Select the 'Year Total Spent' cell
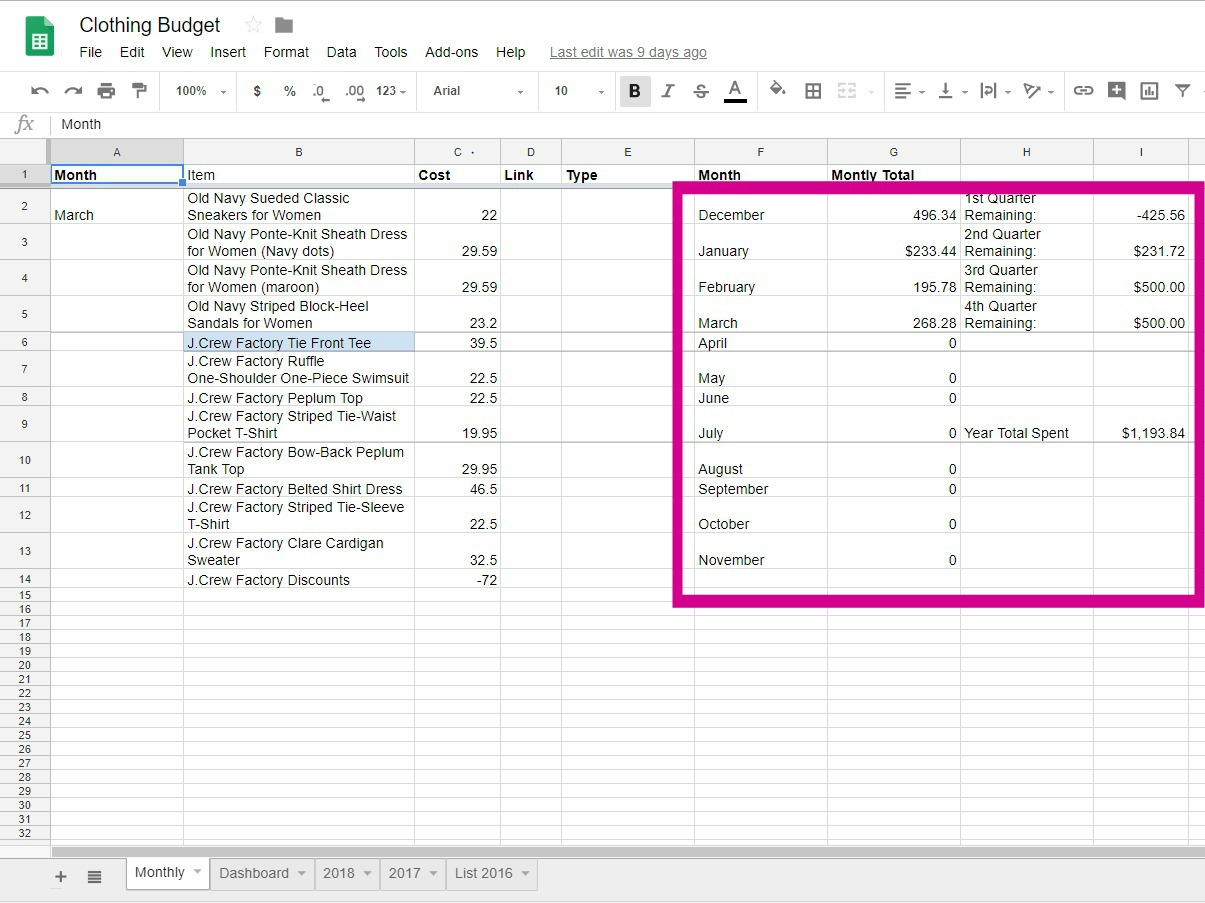This screenshot has height=903, width=1205. coord(1027,424)
